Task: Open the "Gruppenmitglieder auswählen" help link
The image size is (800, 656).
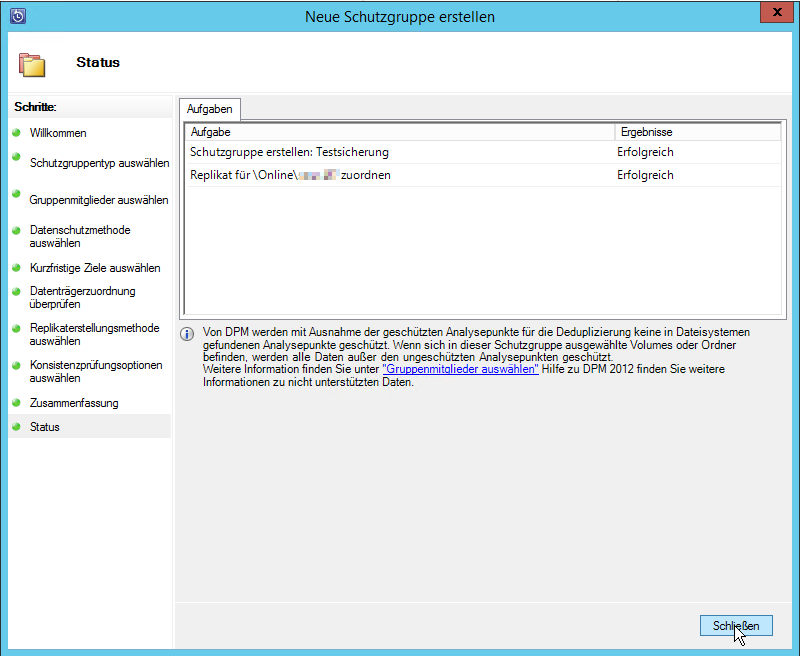Action: [x=460, y=369]
